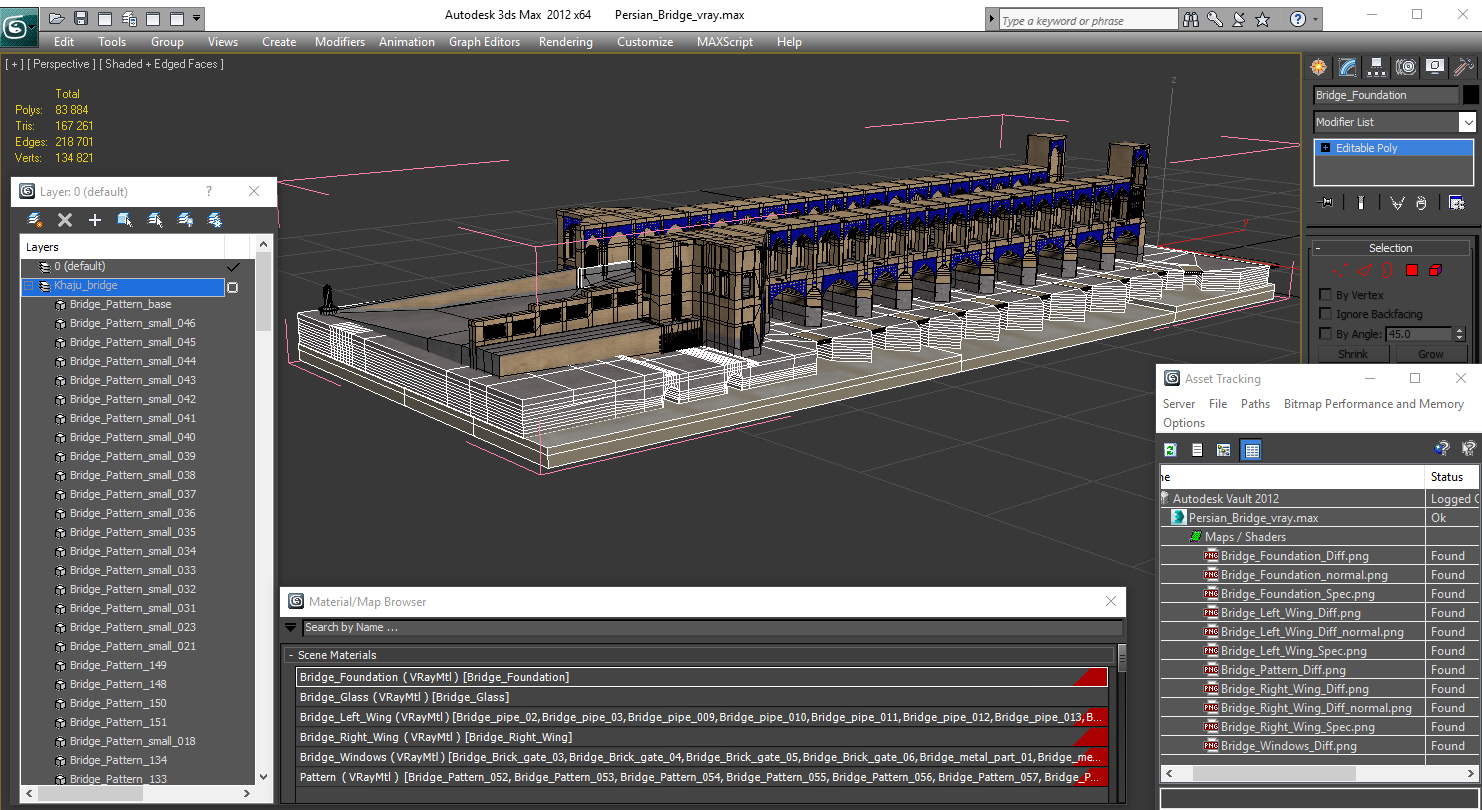
Task: Open the Hierarchy command panel tab
Action: [1377, 67]
